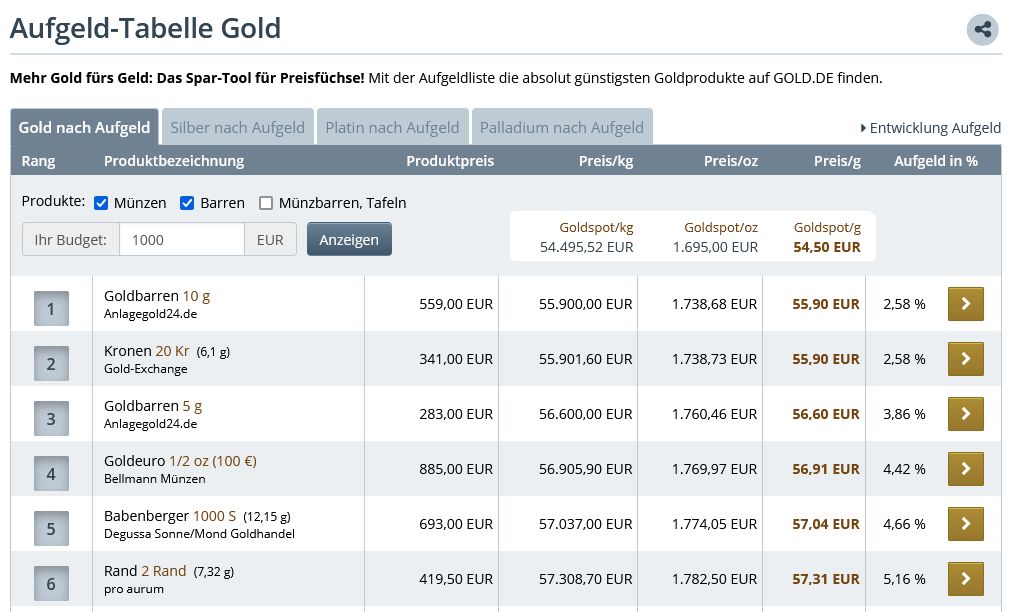This screenshot has width=1024, height=612.
Task: Uncheck the Barren checkbox
Action: [187, 203]
